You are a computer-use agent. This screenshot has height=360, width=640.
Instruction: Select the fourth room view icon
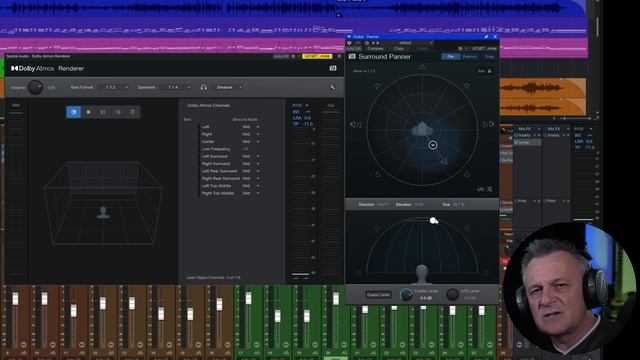tap(118, 112)
